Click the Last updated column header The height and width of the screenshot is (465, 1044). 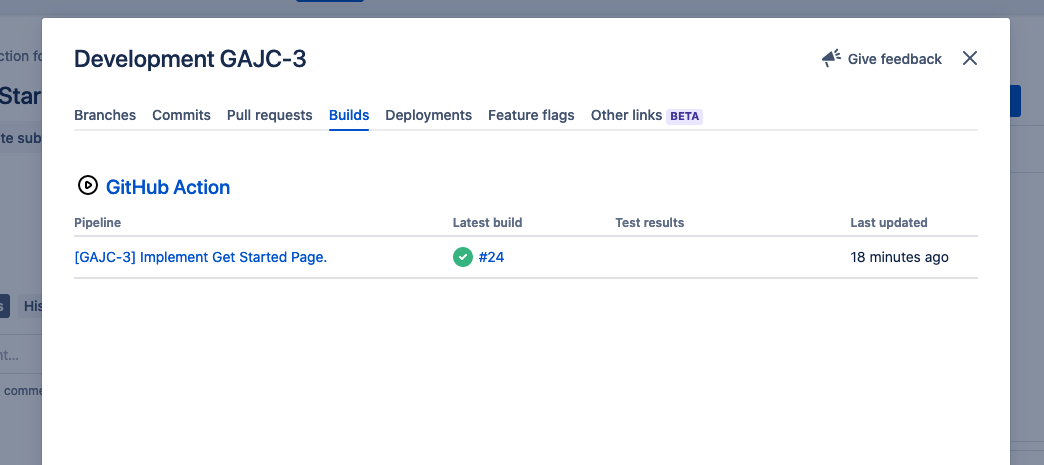pos(889,223)
